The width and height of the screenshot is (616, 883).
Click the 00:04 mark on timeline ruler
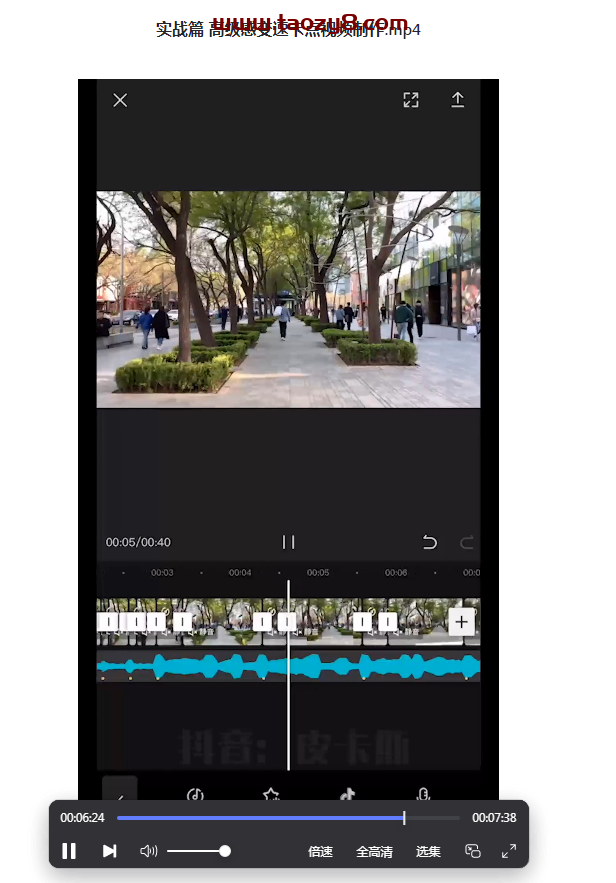coord(240,573)
